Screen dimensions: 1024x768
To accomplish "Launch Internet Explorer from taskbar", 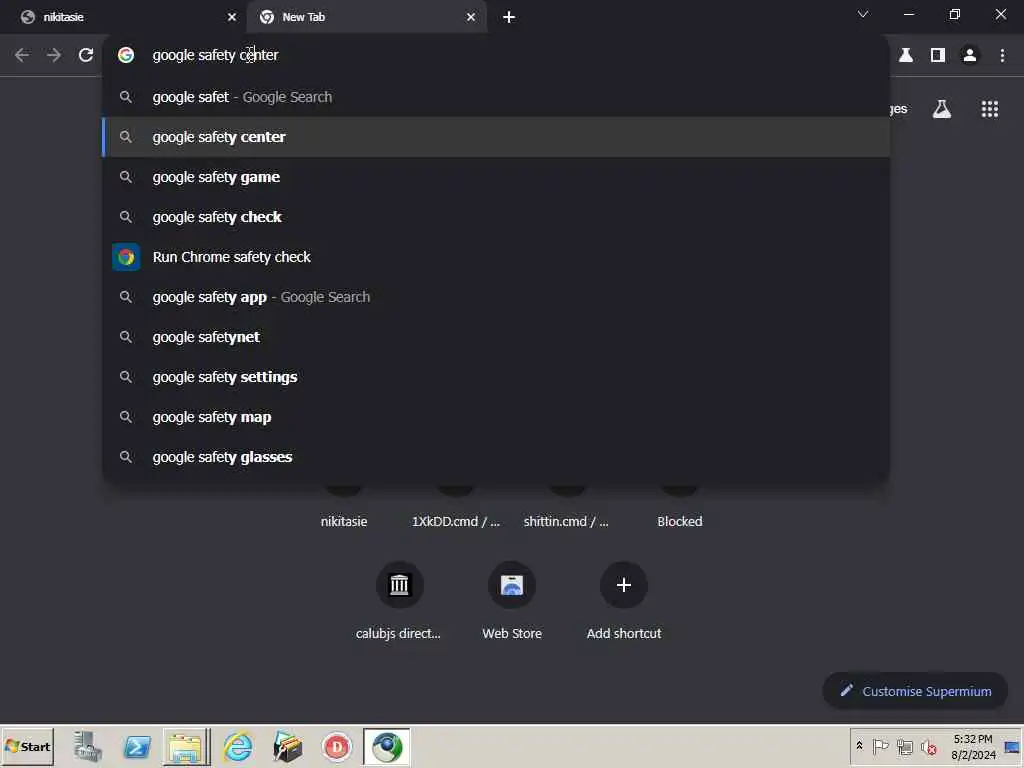I will [x=238, y=746].
